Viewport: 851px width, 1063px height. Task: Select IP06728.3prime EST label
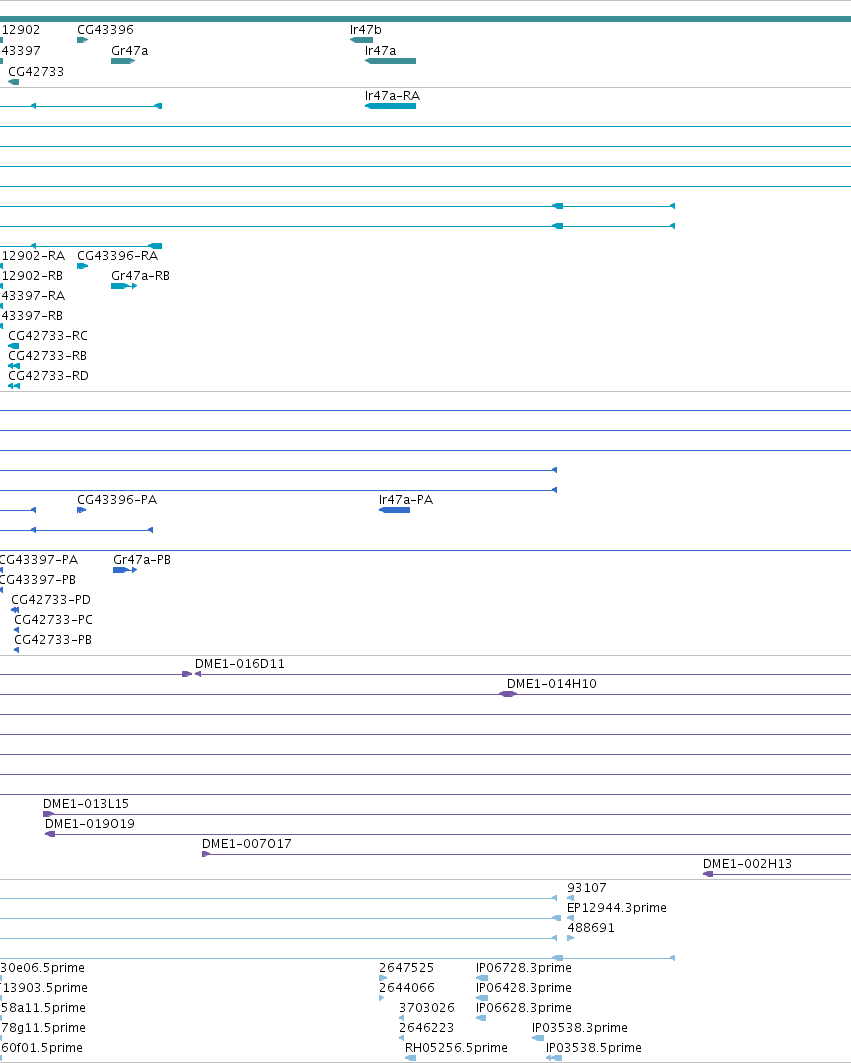tap(523, 968)
